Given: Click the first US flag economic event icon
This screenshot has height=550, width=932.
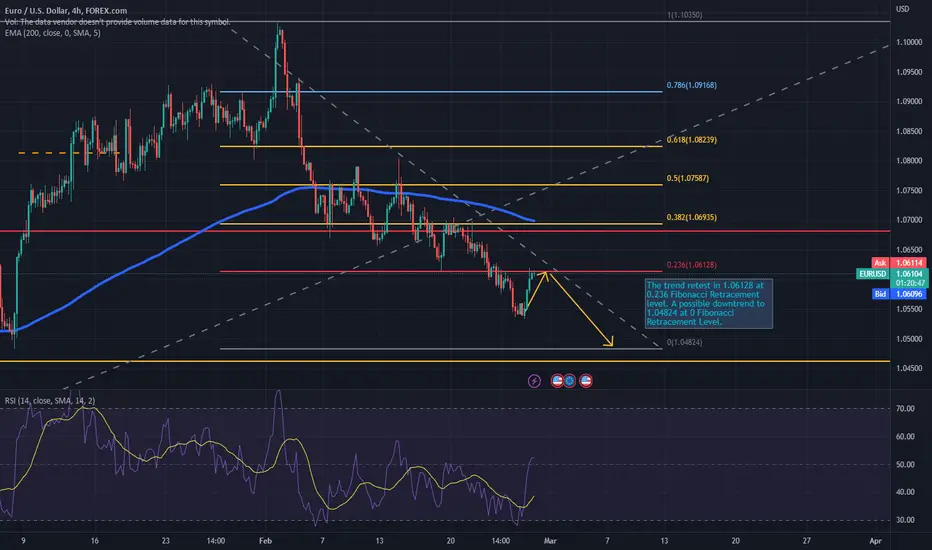Looking at the screenshot, I should 557,381.
